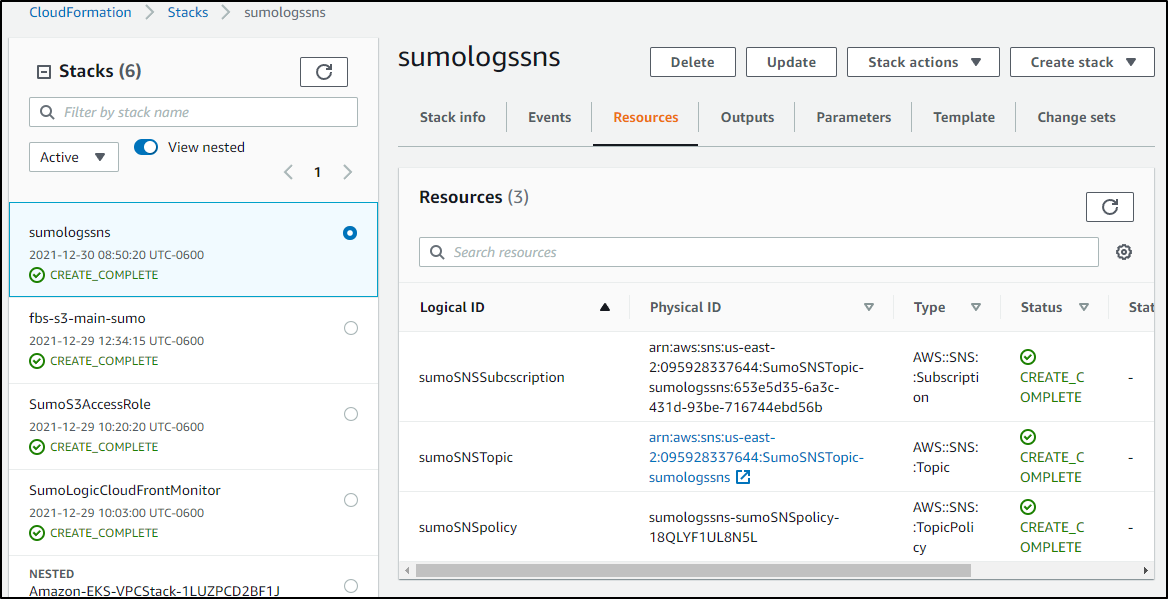Screen dimensions: 1168x599
Task: Click the Logical ID sort arrow
Action: coord(605,307)
